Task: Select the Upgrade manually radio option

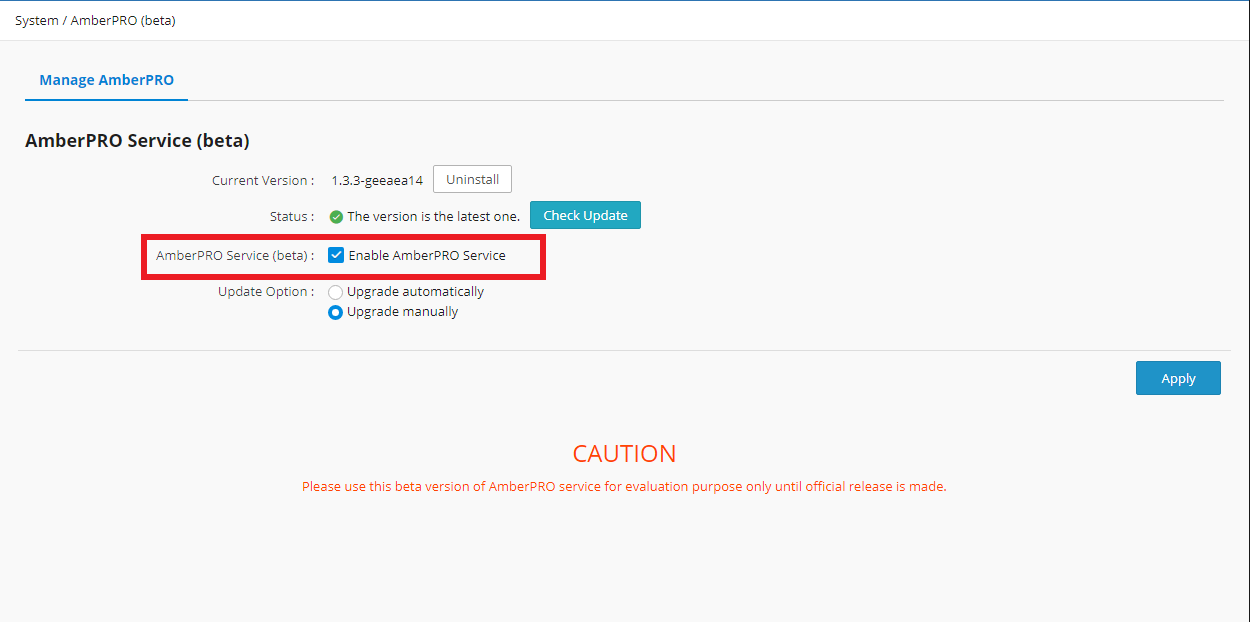Action: pos(336,312)
